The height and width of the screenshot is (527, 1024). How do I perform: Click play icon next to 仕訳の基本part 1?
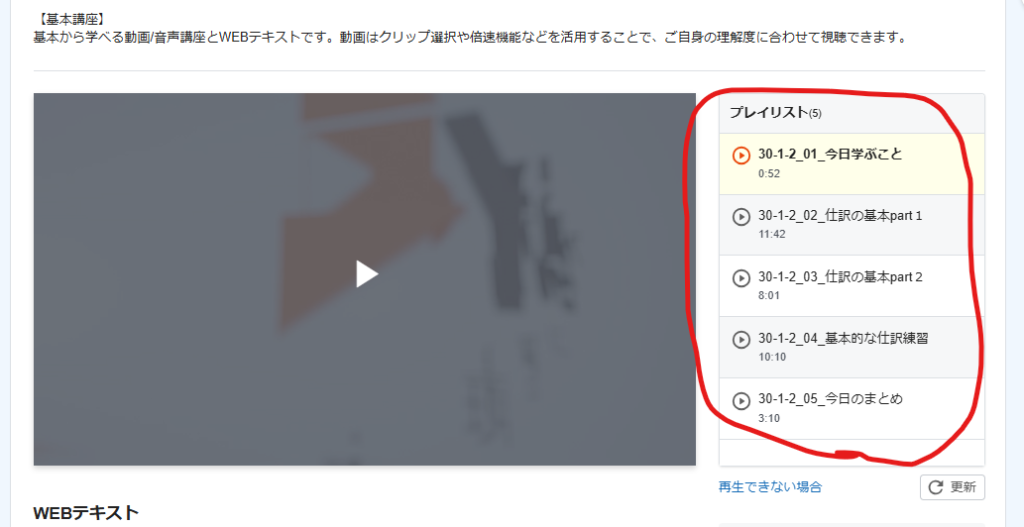pos(741,217)
